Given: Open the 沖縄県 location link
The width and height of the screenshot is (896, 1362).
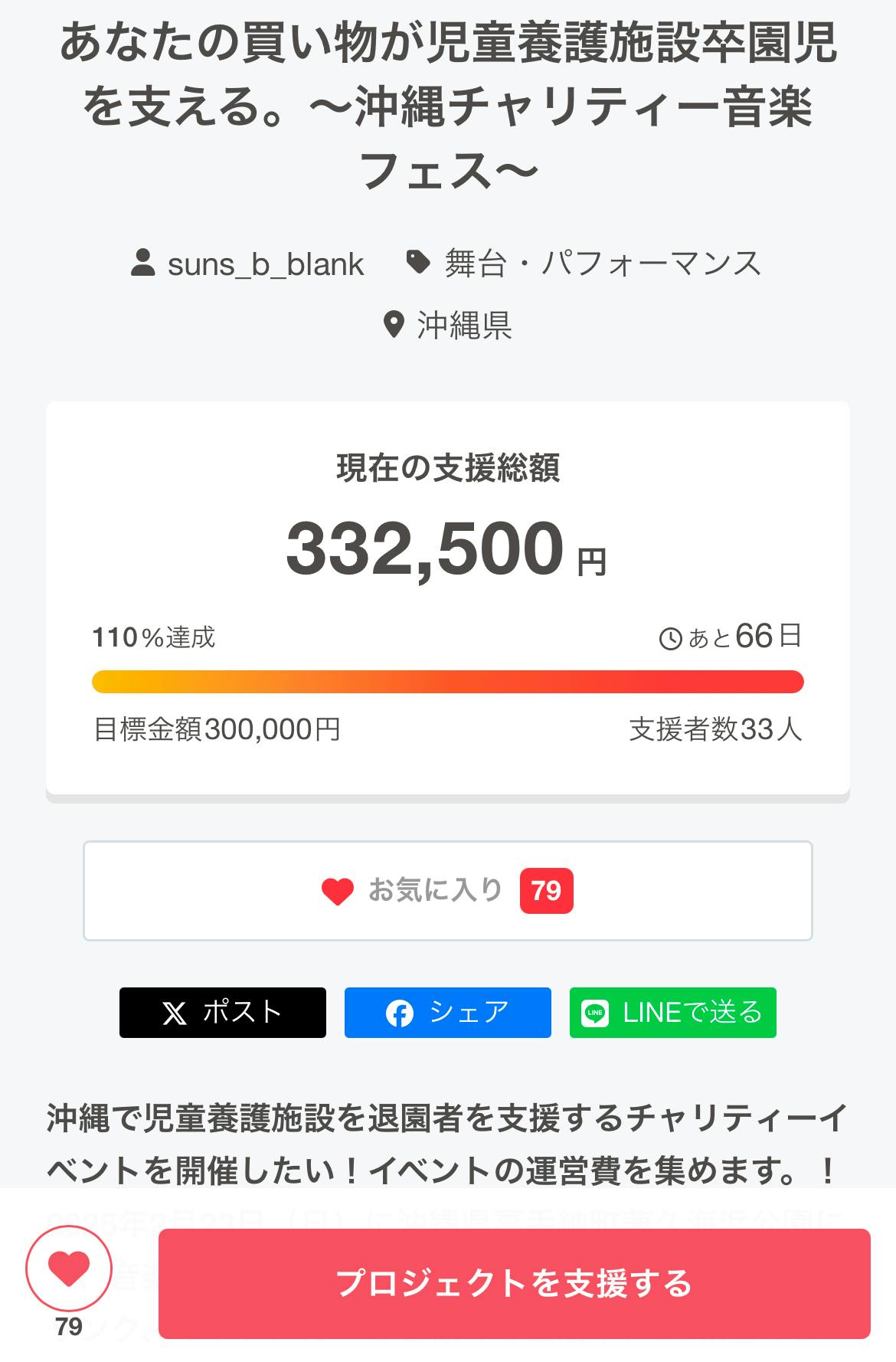Looking at the screenshot, I should 464,326.
